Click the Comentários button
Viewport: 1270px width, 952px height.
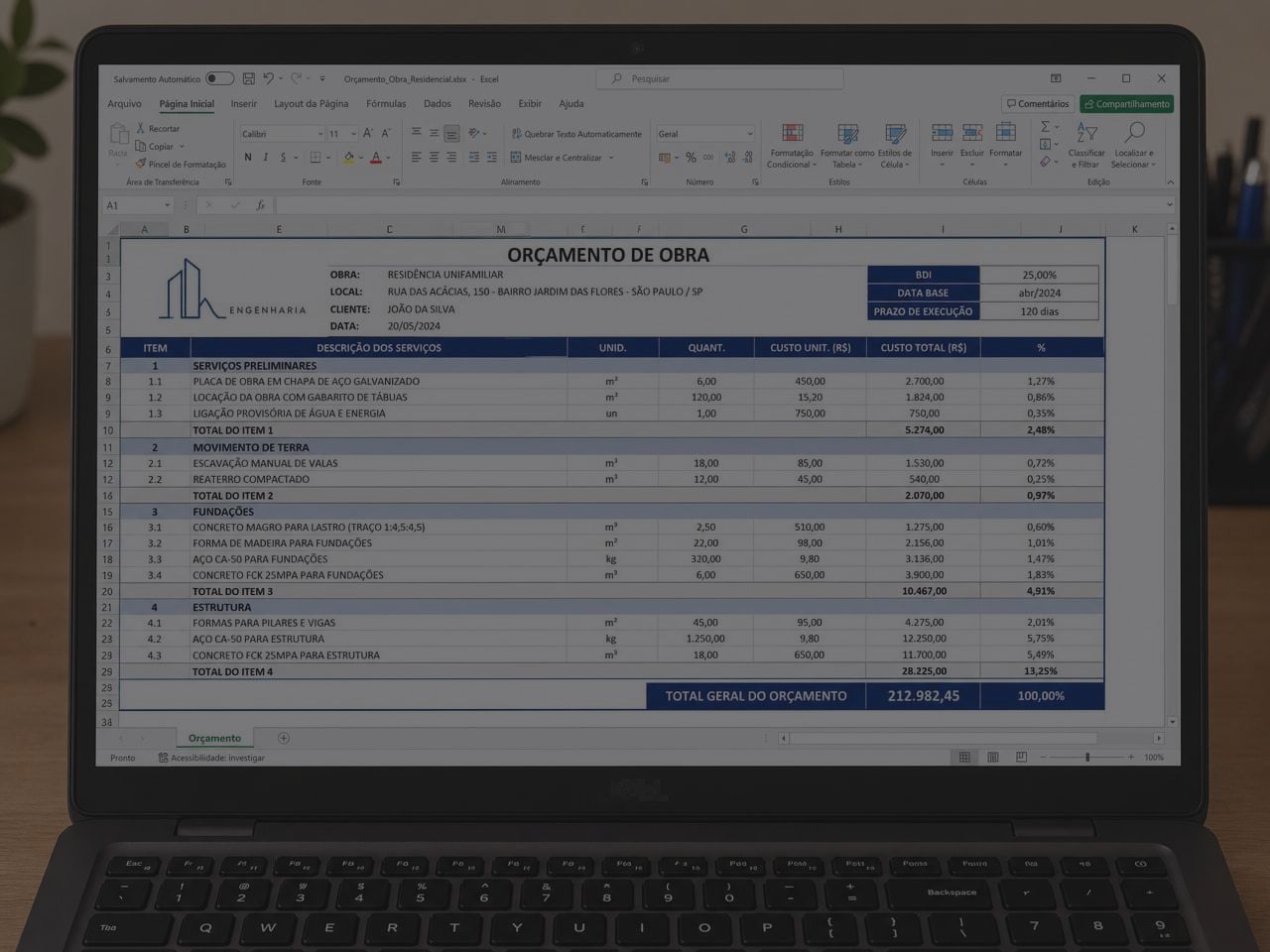tap(1038, 104)
